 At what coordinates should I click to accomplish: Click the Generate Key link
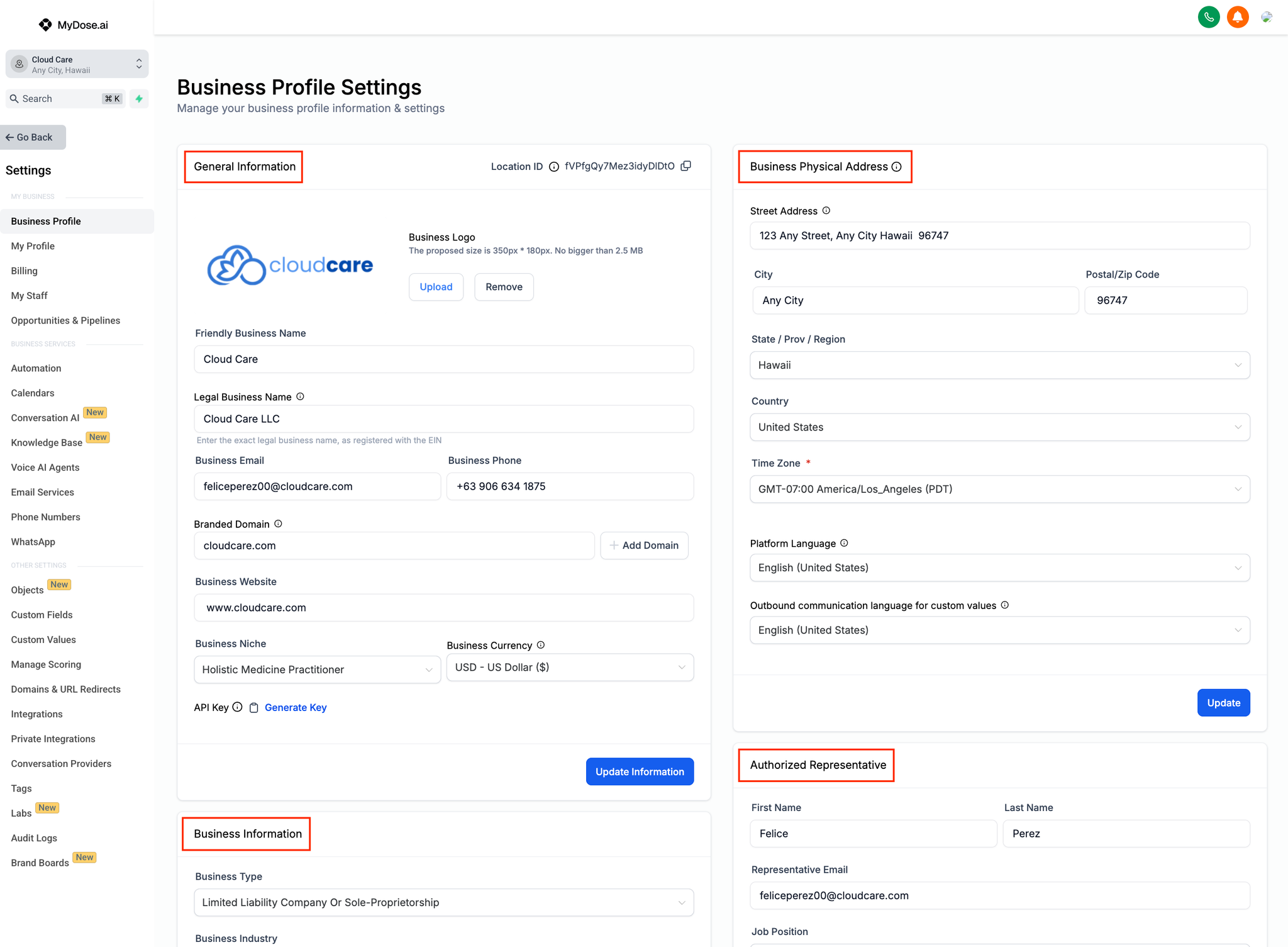point(296,708)
